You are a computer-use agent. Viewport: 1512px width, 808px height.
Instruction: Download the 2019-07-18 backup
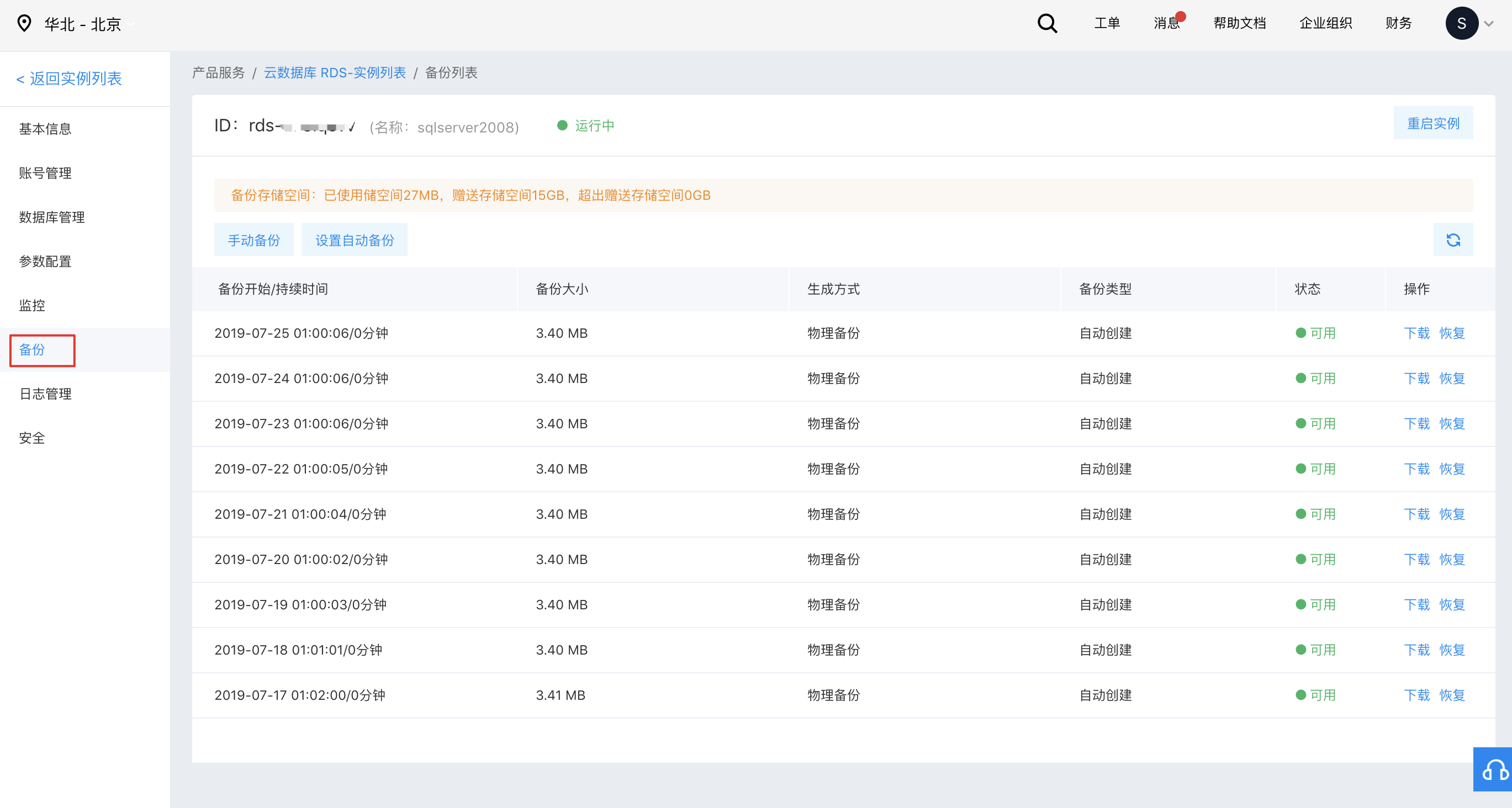pyautogui.click(x=1416, y=650)
